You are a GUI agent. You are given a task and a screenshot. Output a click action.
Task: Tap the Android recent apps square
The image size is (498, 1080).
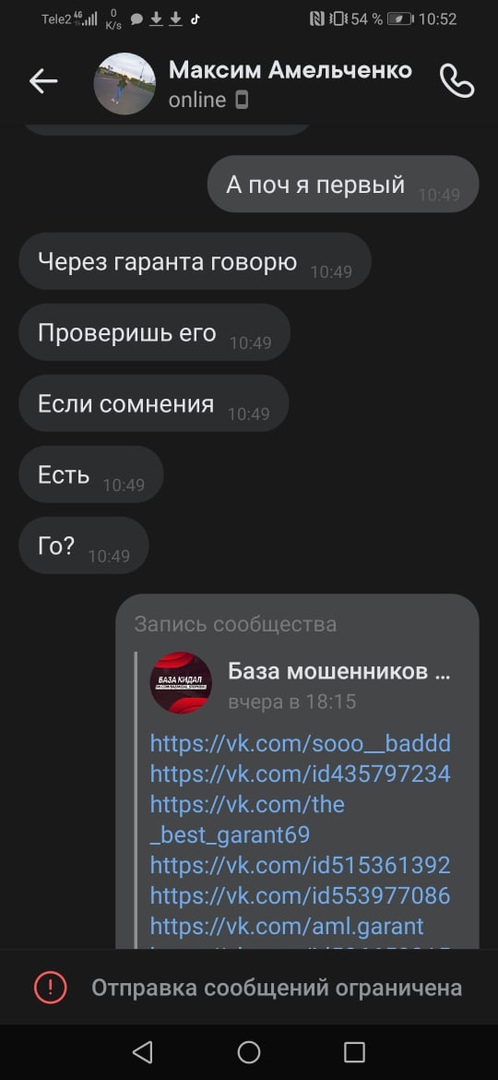(x=354, y=1052)
